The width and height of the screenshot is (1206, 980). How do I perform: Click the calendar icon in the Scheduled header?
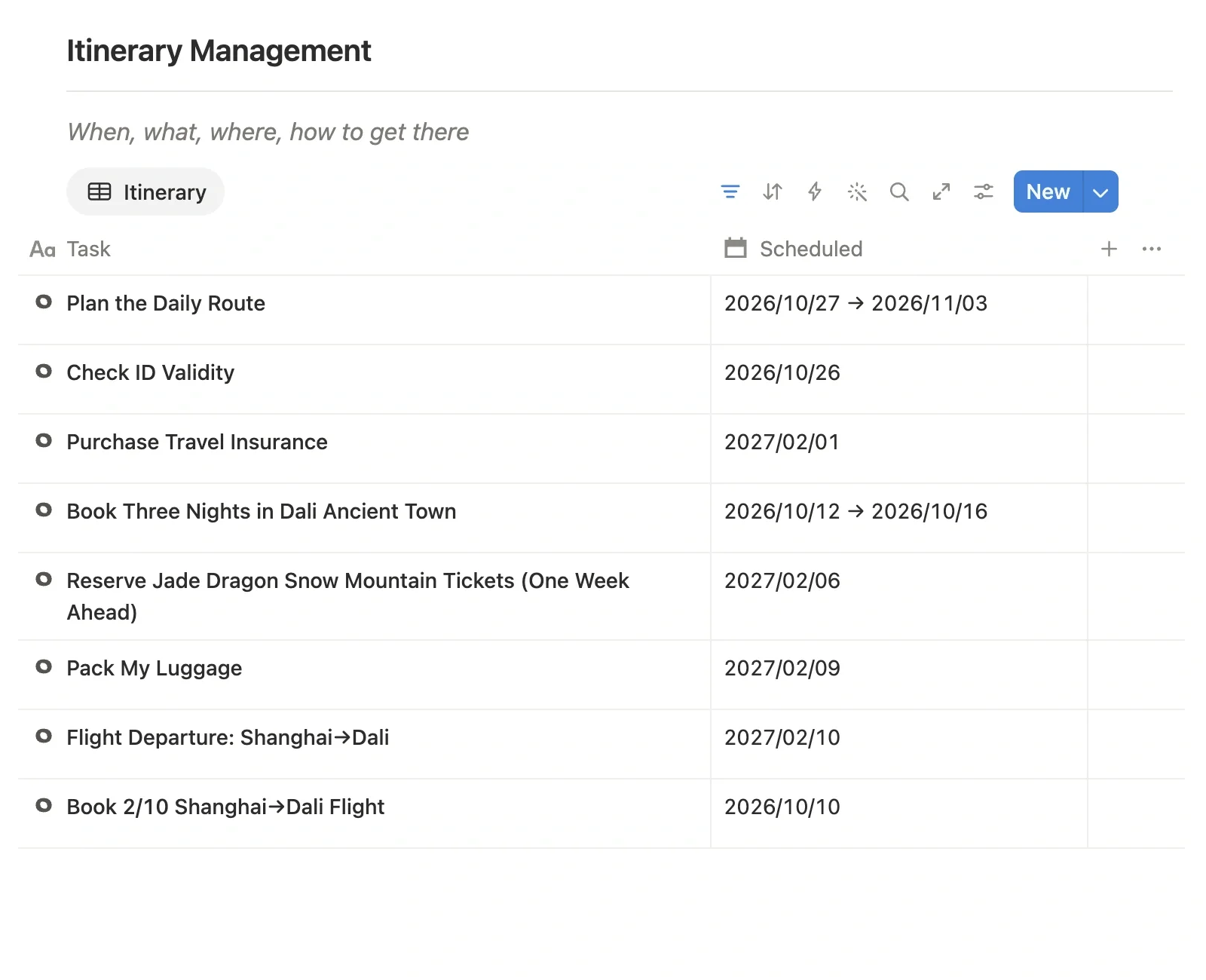pyautogui.click(x=736, y=248)
